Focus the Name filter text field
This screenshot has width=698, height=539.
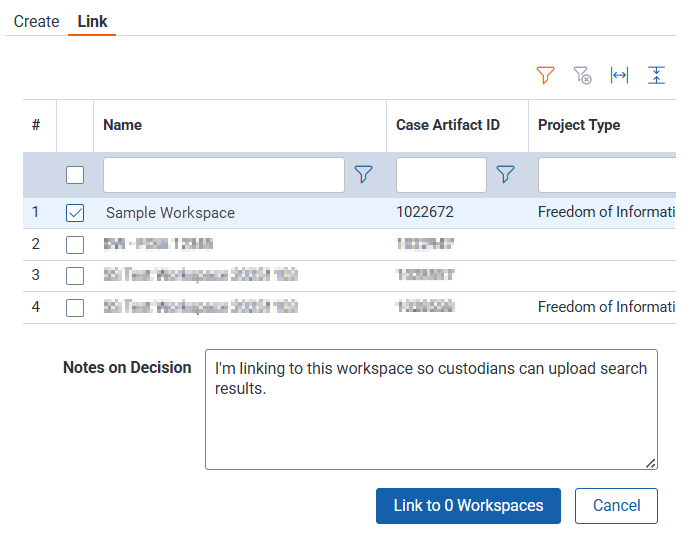tap(224, 174)
